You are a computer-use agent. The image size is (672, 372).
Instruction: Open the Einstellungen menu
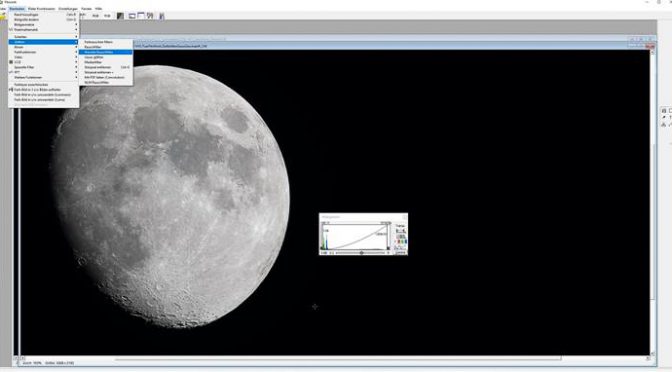tap(68, 9)
